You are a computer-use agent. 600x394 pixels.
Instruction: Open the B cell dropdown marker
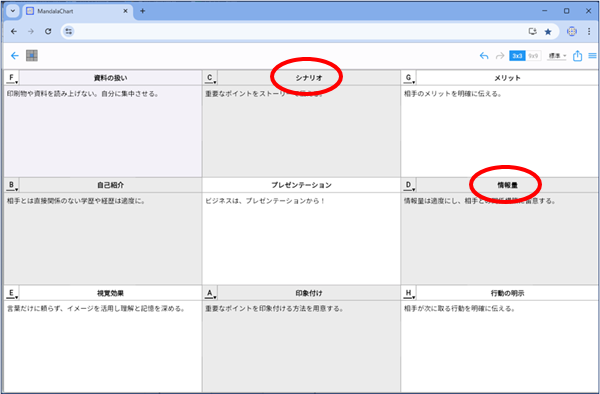click(12, 185)
